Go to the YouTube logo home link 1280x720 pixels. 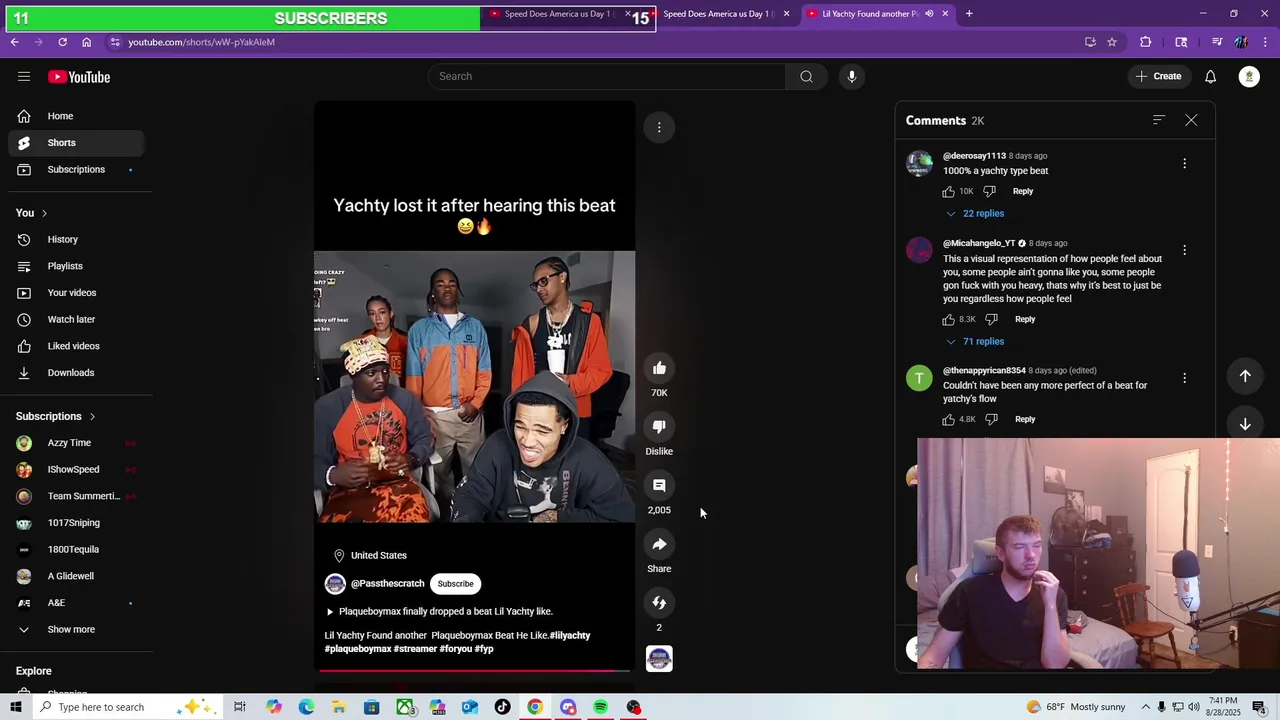[x=79, y=77]
